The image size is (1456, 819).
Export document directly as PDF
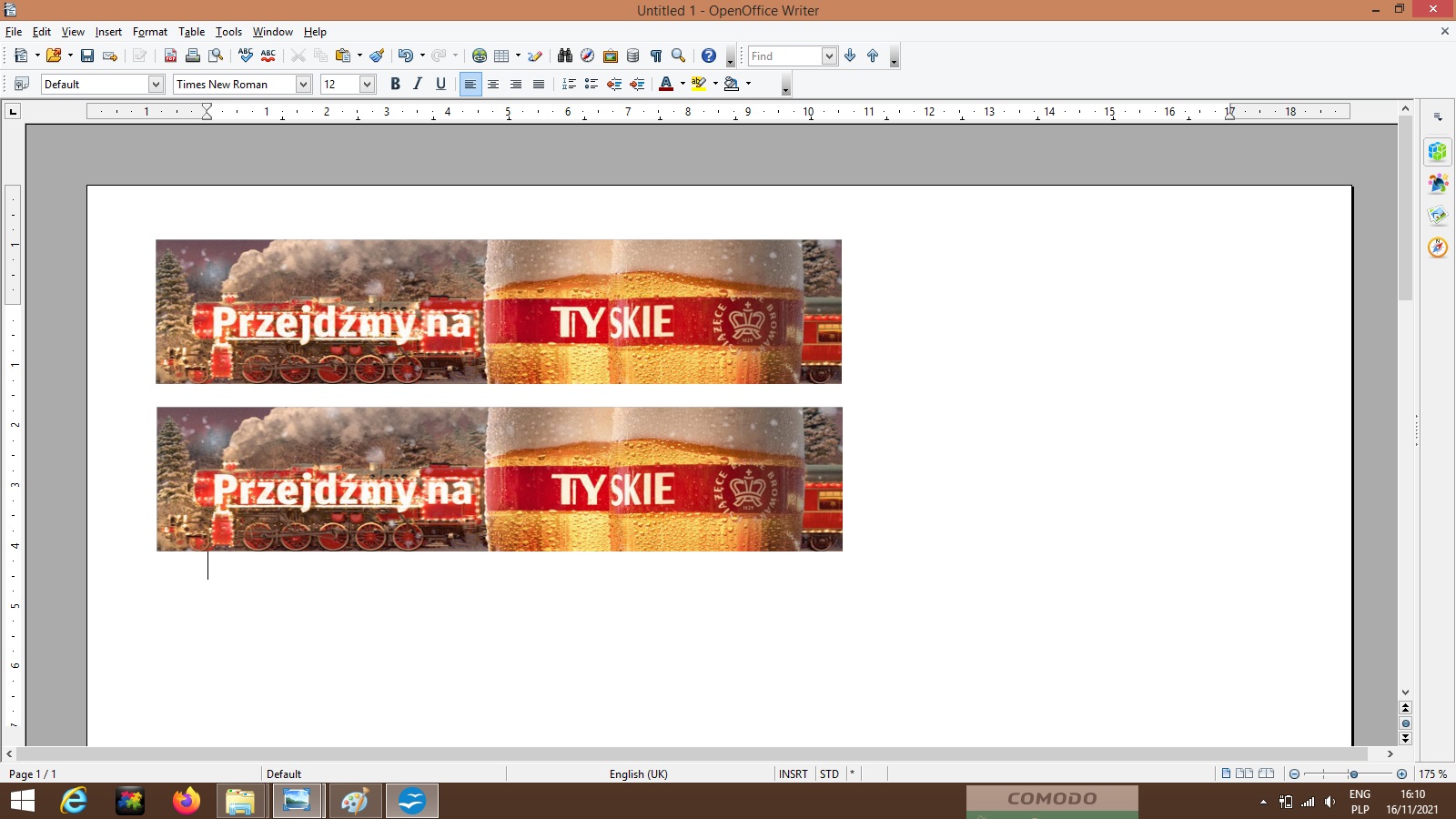170,56
